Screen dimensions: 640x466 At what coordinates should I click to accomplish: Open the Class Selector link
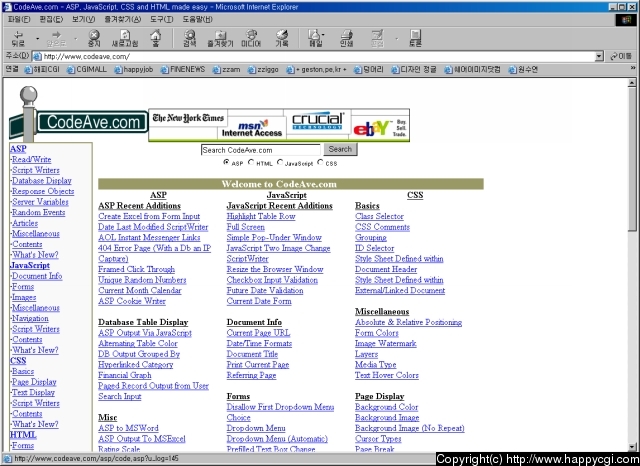pos(379,216)
